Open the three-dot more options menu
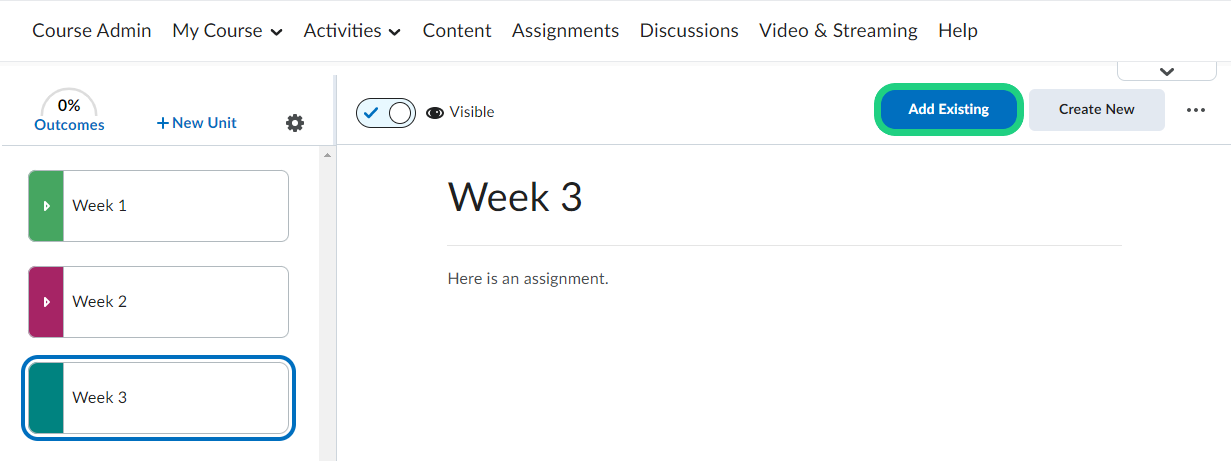Screen dimensions: 1231x461 (1196, 110)
